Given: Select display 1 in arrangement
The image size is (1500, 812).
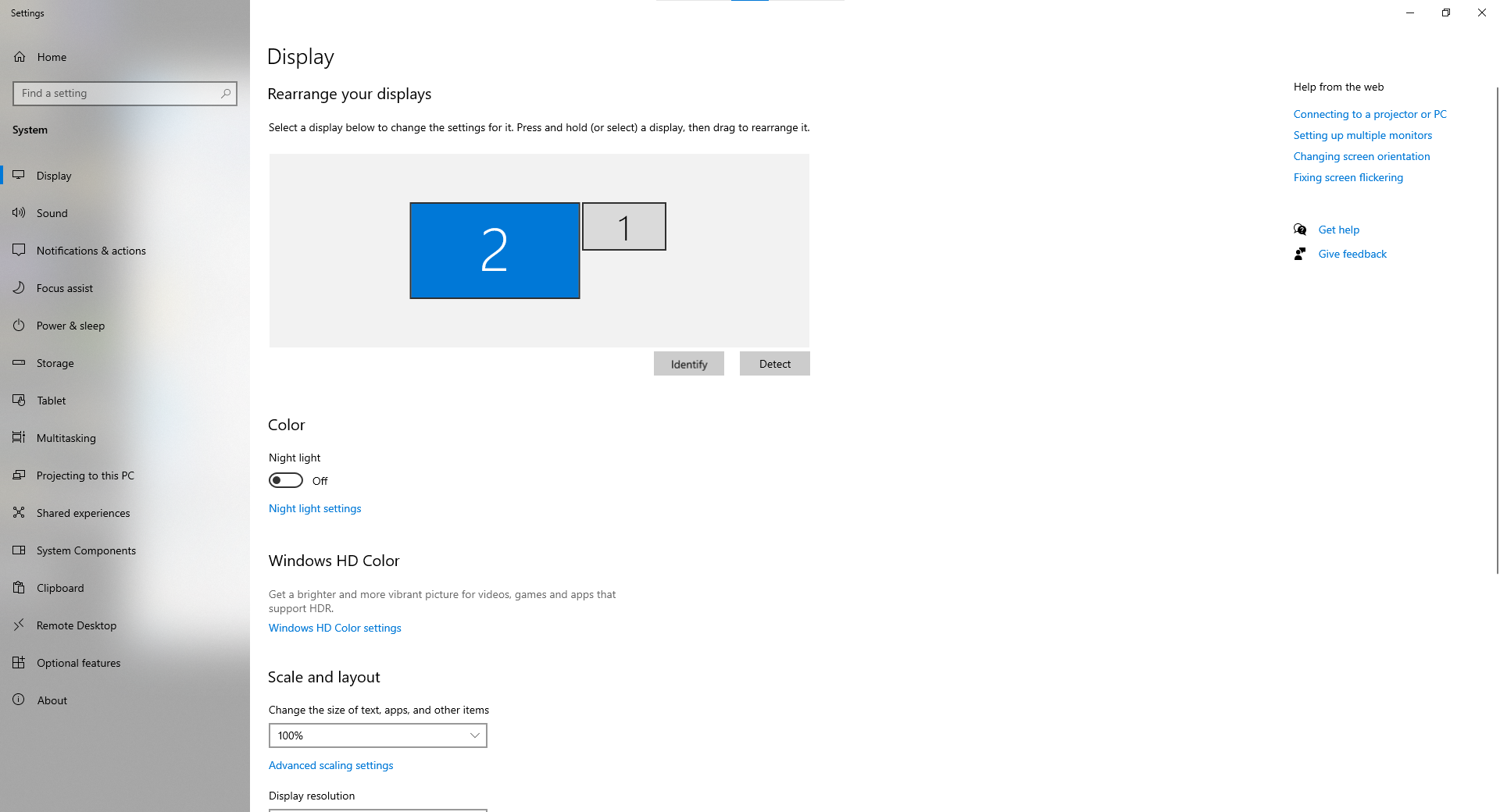Looking at the screenshot, I should click(623, 226).
